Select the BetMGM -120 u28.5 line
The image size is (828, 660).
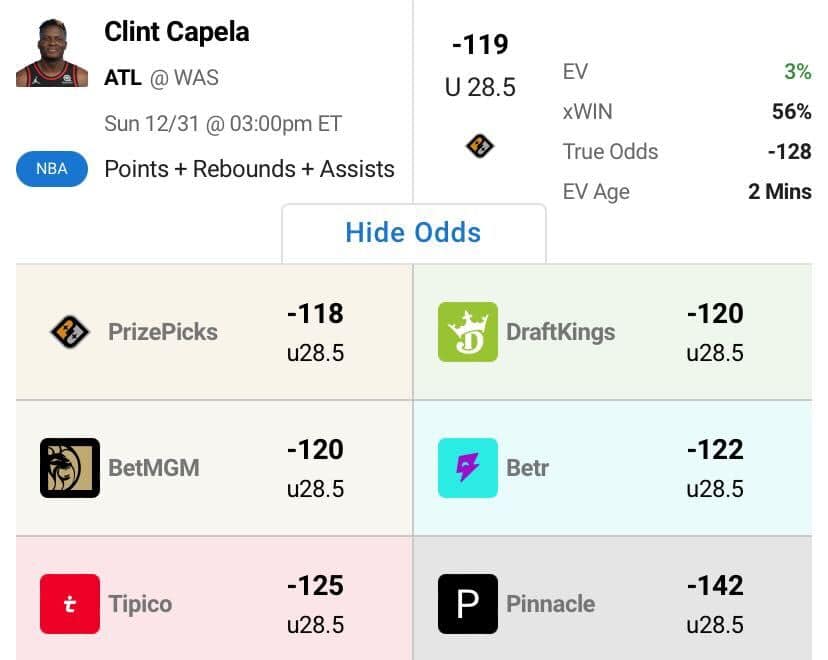[x=315, y=468]
